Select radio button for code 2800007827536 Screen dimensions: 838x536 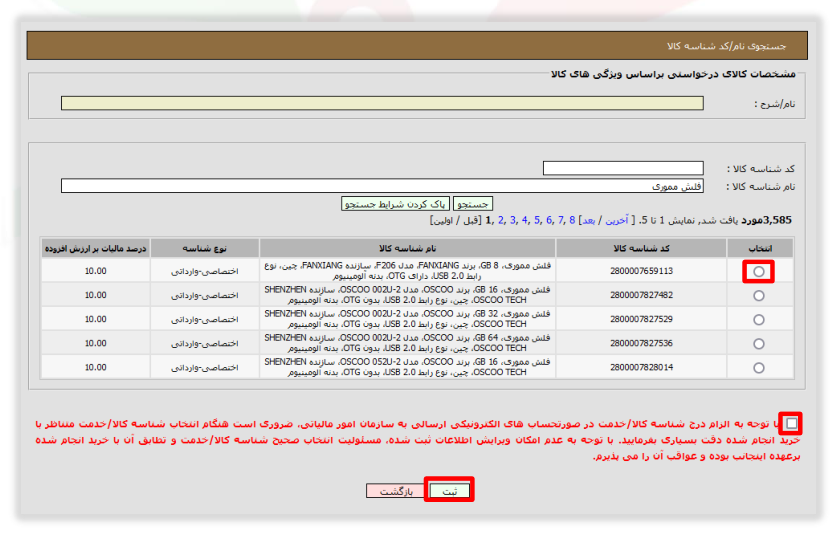(758, 344)
